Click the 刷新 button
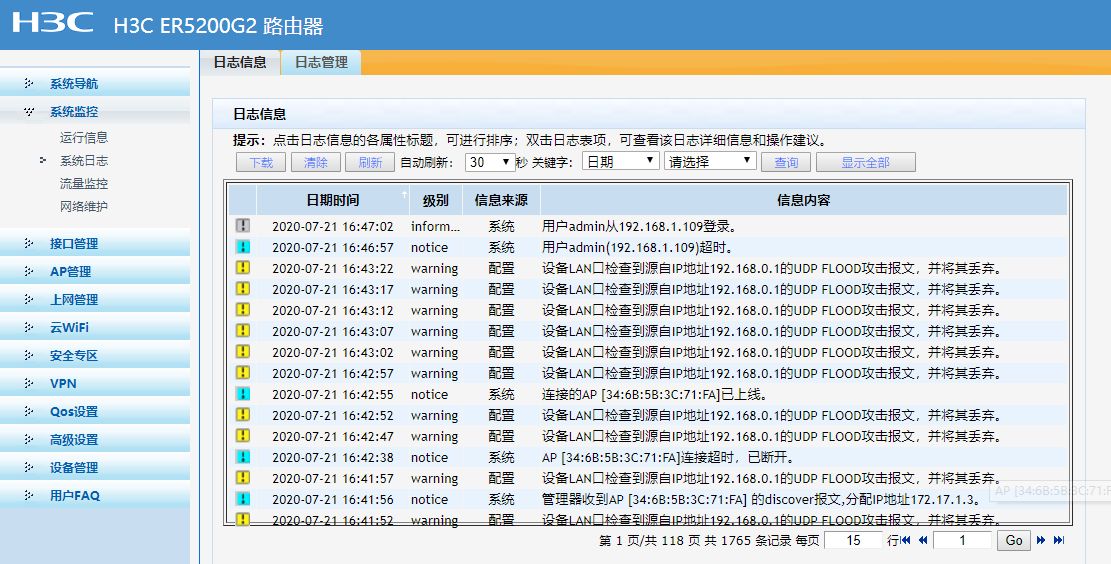This screenshot has height=564, width=1111. coord(370,162)
